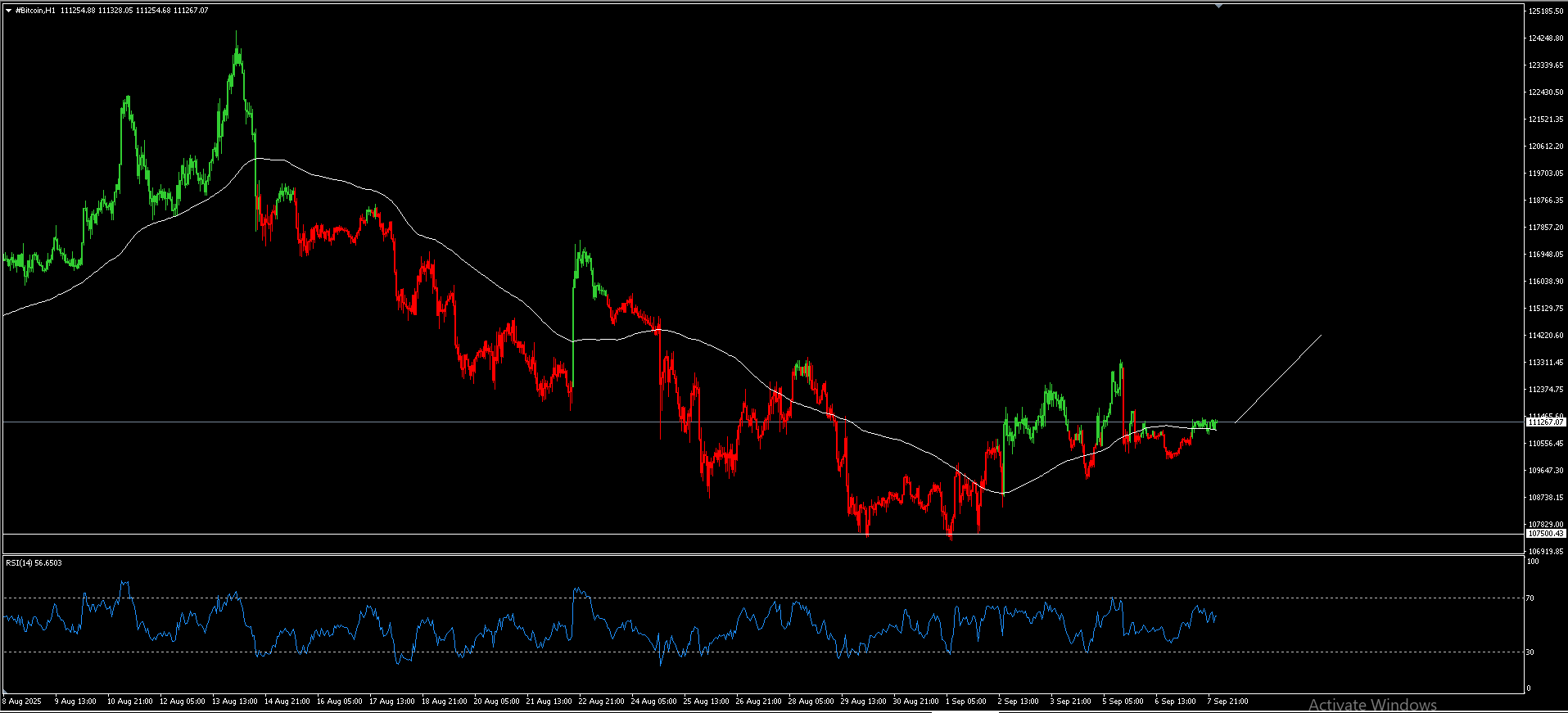The width and height of the screenshot is (1568, 713).
Task: Click the price scale value 122430.50
Action: [1546, 93]
